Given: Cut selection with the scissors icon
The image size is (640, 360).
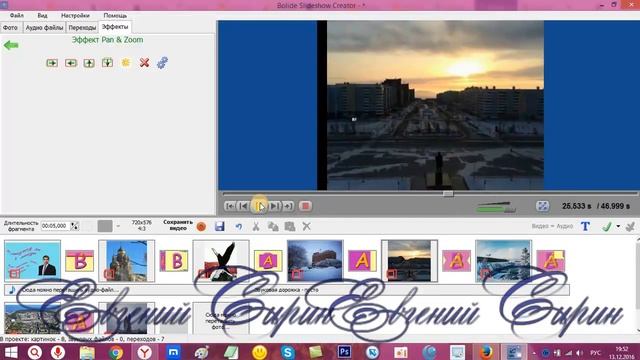Looking at the screenshot, I should [x=256, y=227].
